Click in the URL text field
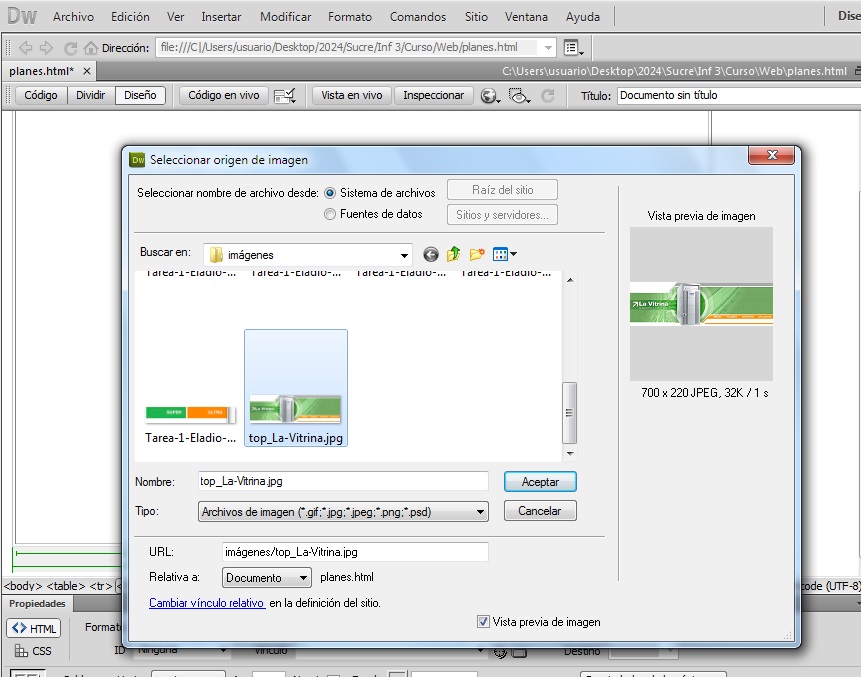The height and width of the screenshot is (677, 861). [354, 552]
